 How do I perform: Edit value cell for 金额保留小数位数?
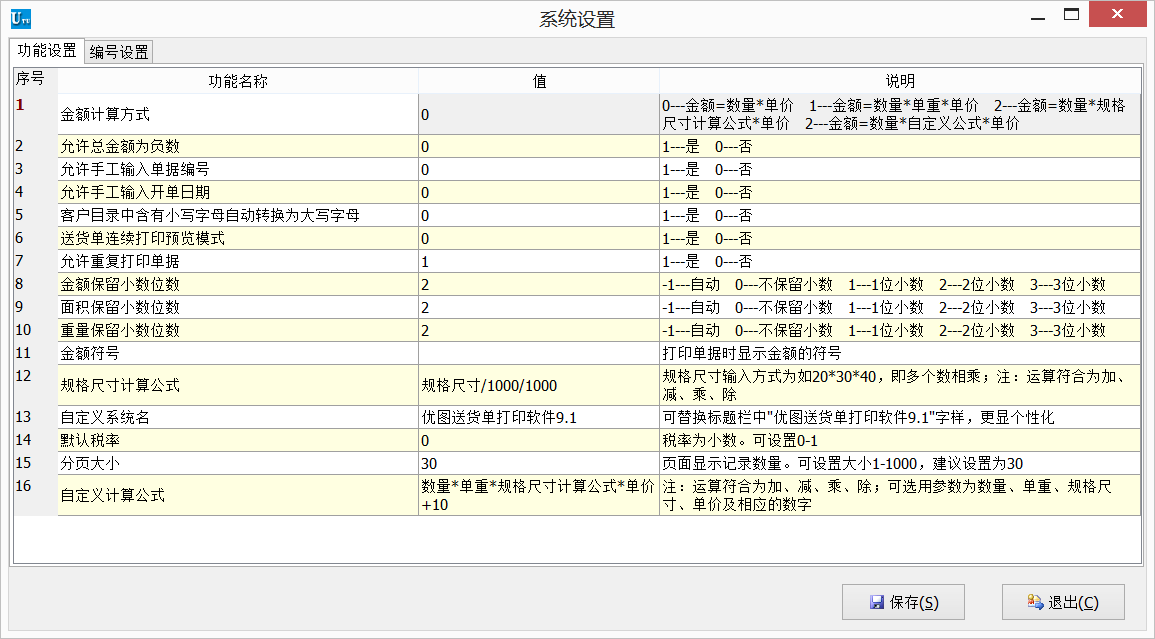tap(539, 284)
